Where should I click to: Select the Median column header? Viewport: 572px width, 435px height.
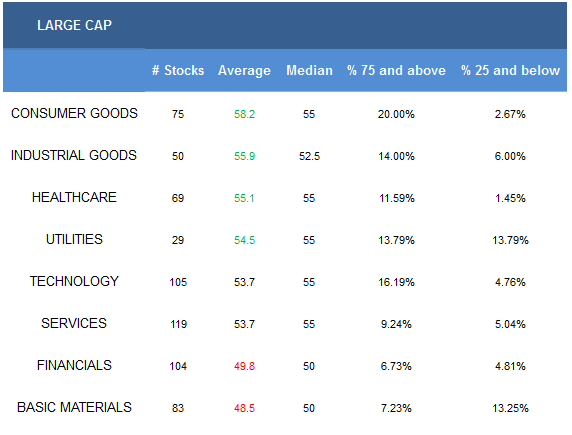pos(309,70)
